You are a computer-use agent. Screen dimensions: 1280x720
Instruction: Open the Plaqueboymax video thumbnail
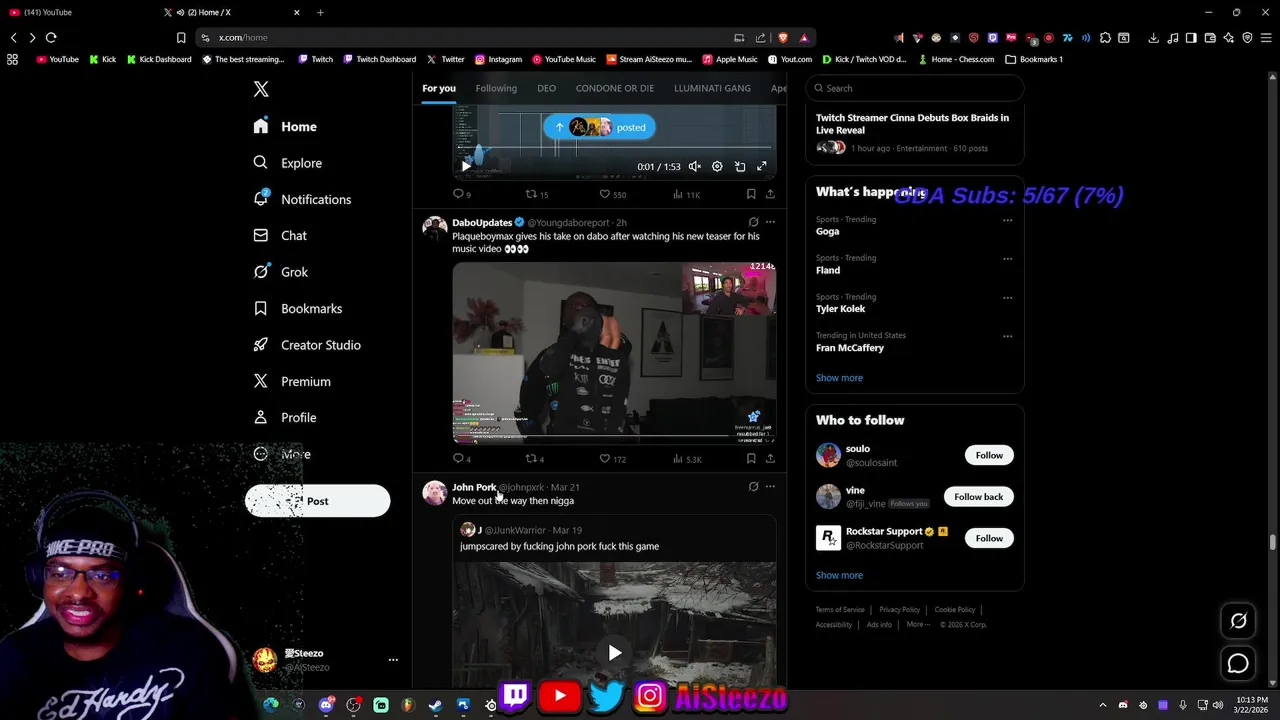[614, 352]
